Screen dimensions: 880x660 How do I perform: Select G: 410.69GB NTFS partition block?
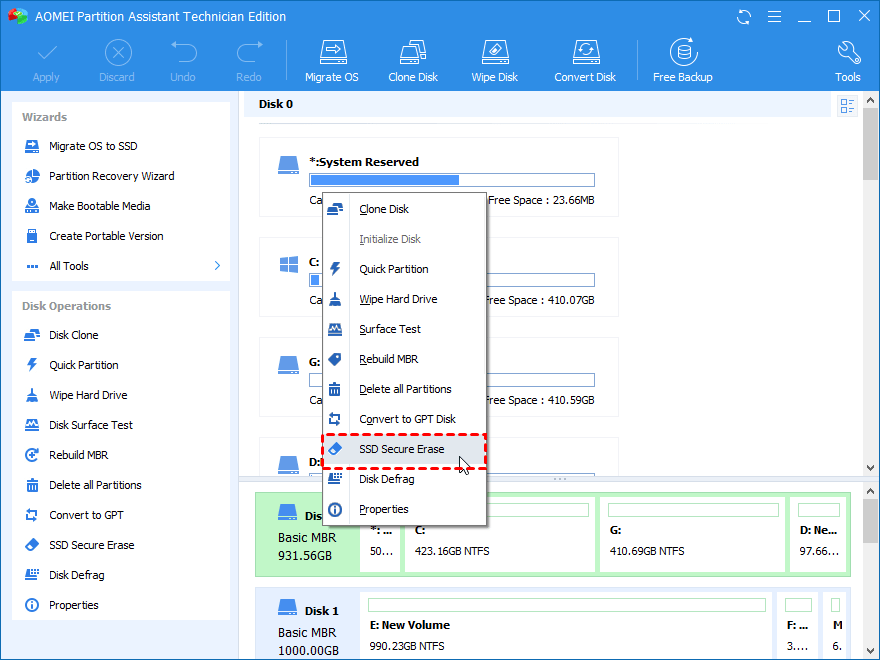(693, 535)
